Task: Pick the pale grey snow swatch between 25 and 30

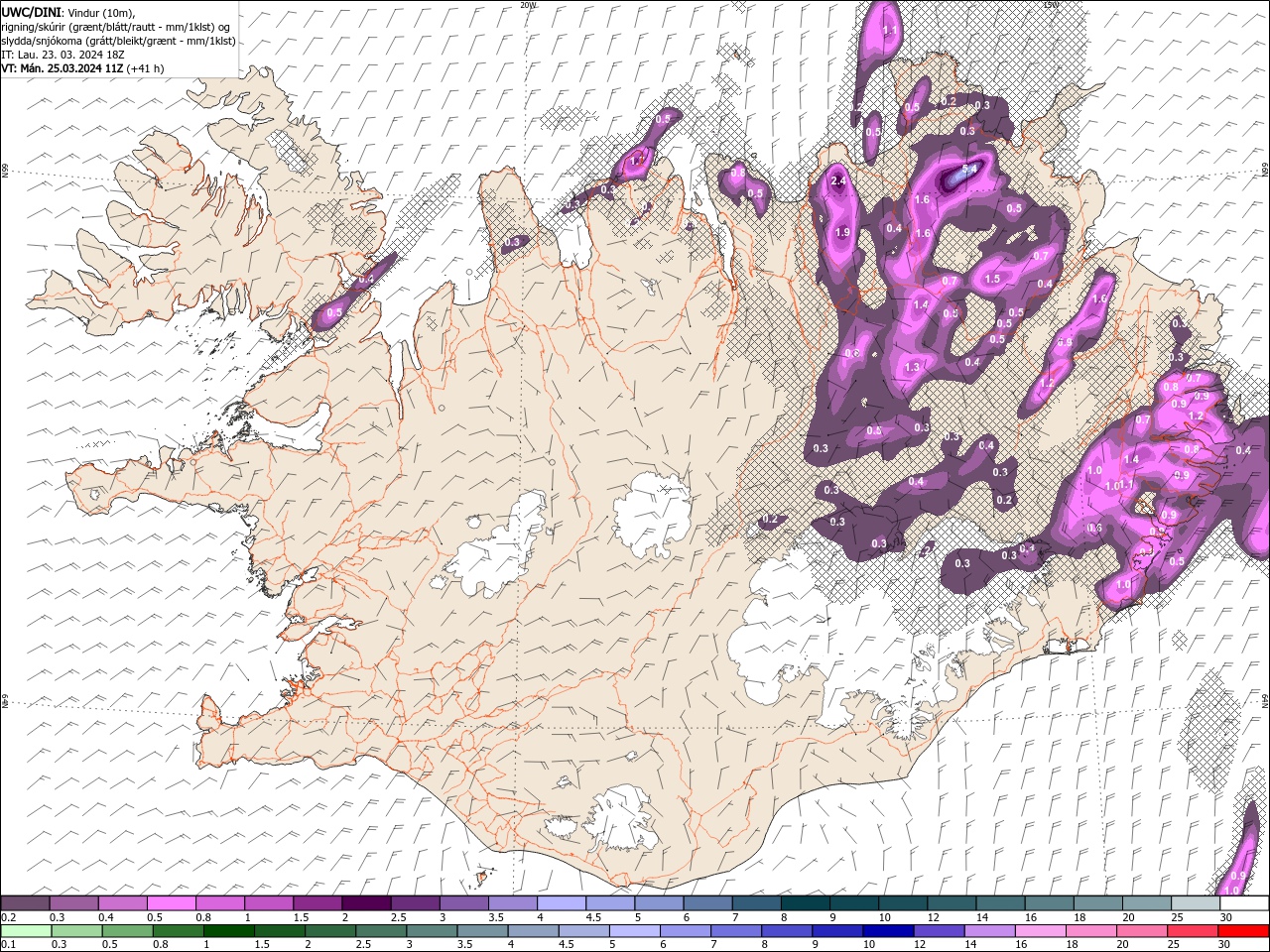Action: click(1196, 903)
